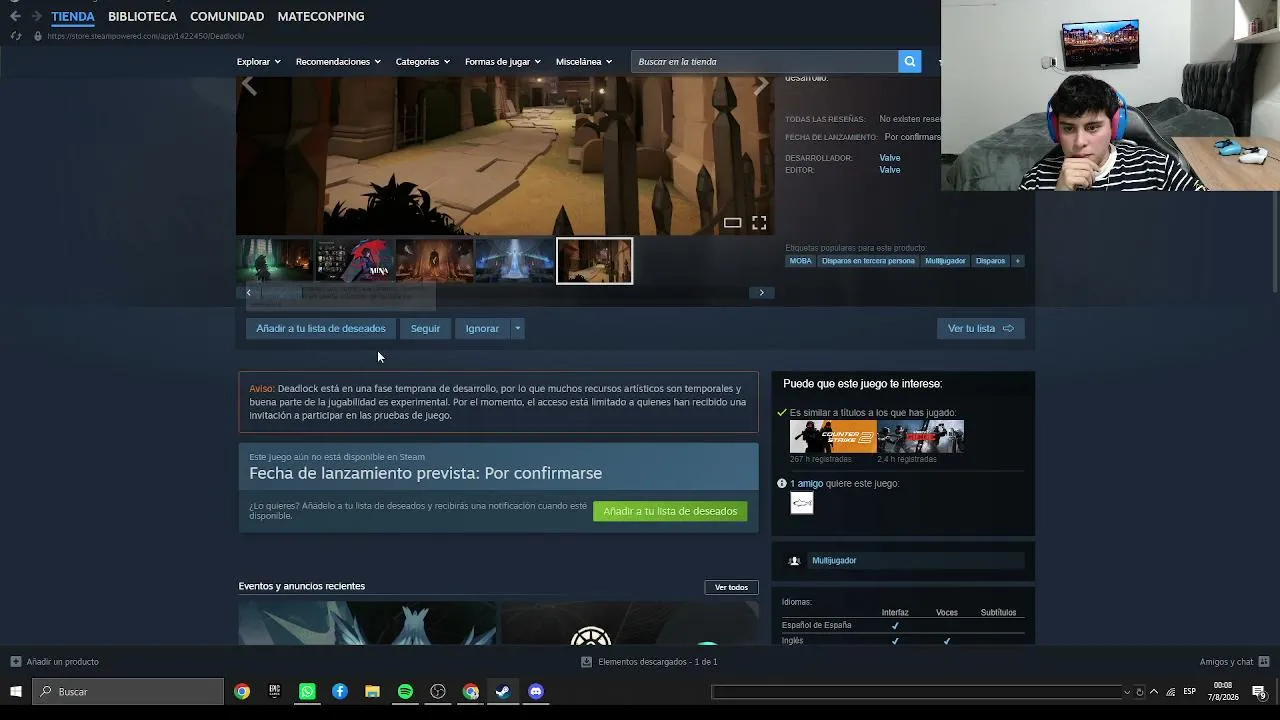
Task: Go back with the Steam back arrow
Action: click(x=15, y=16)
